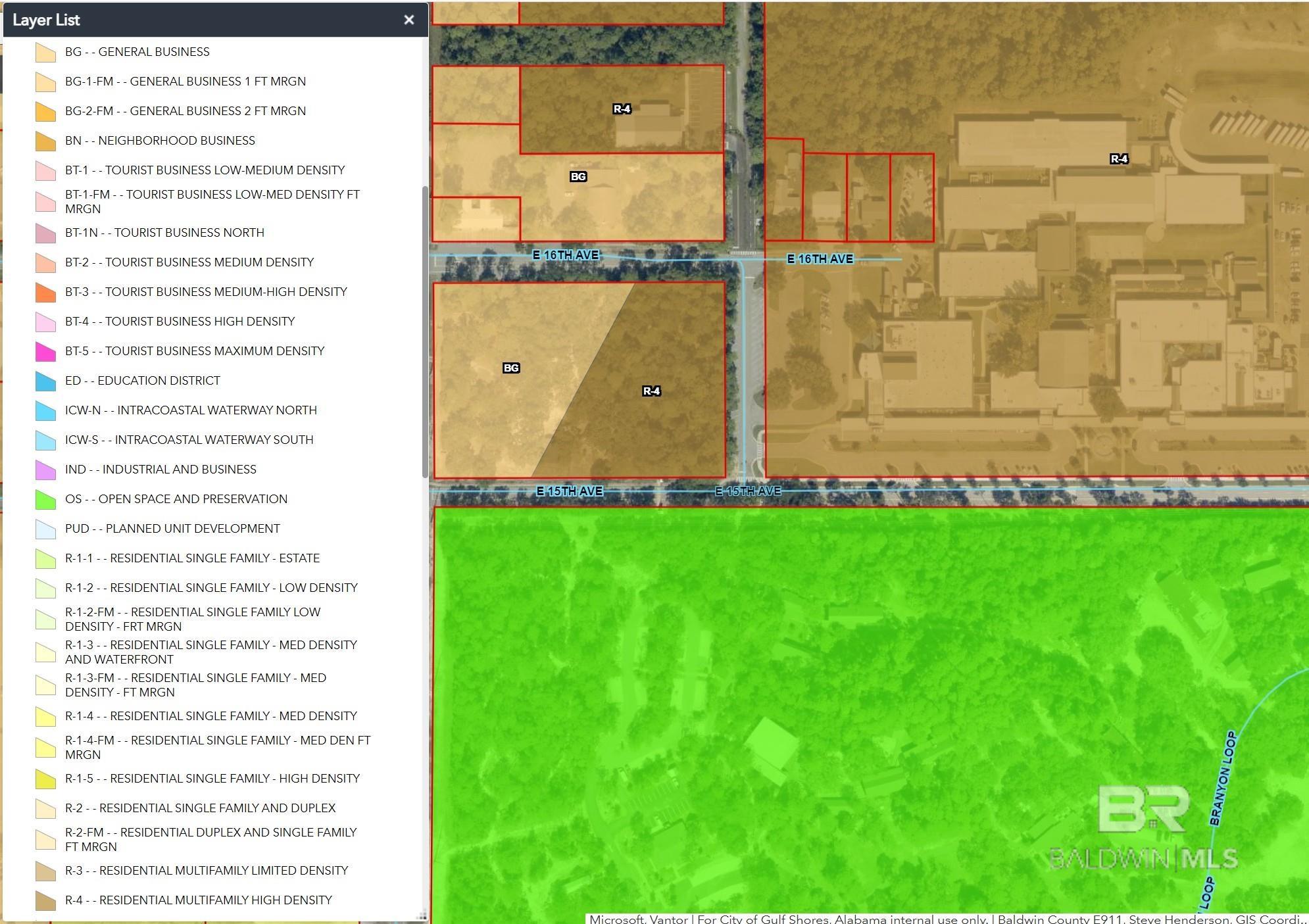Select the PUD Planned Unit Development entry

click(x=172, y=529)
